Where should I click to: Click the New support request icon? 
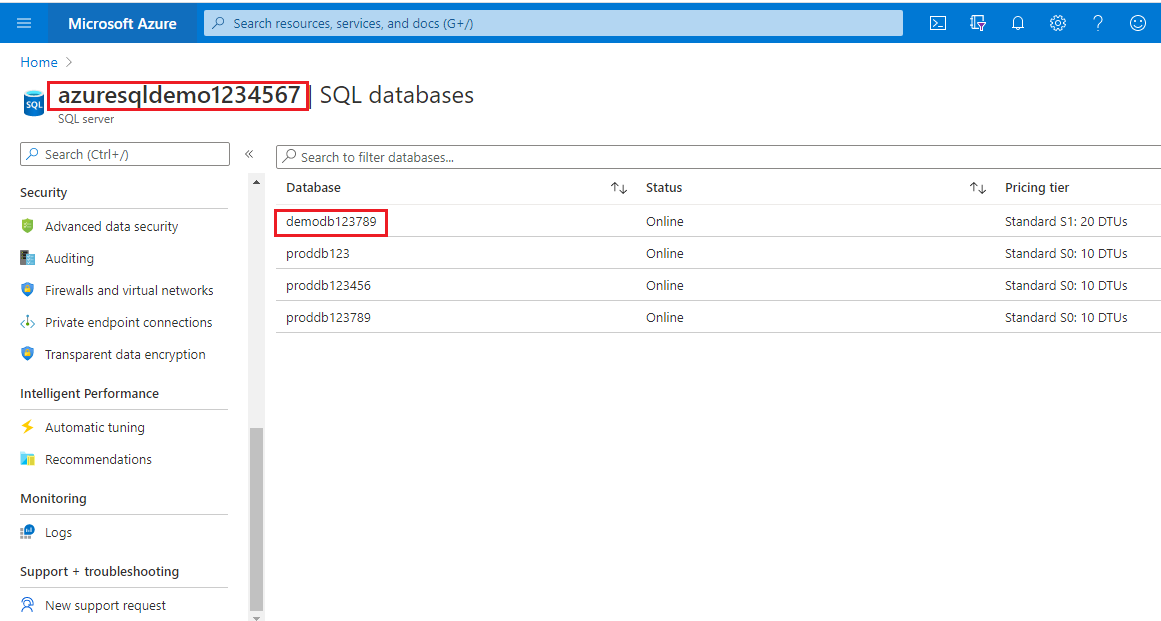[x=27, y=605]
